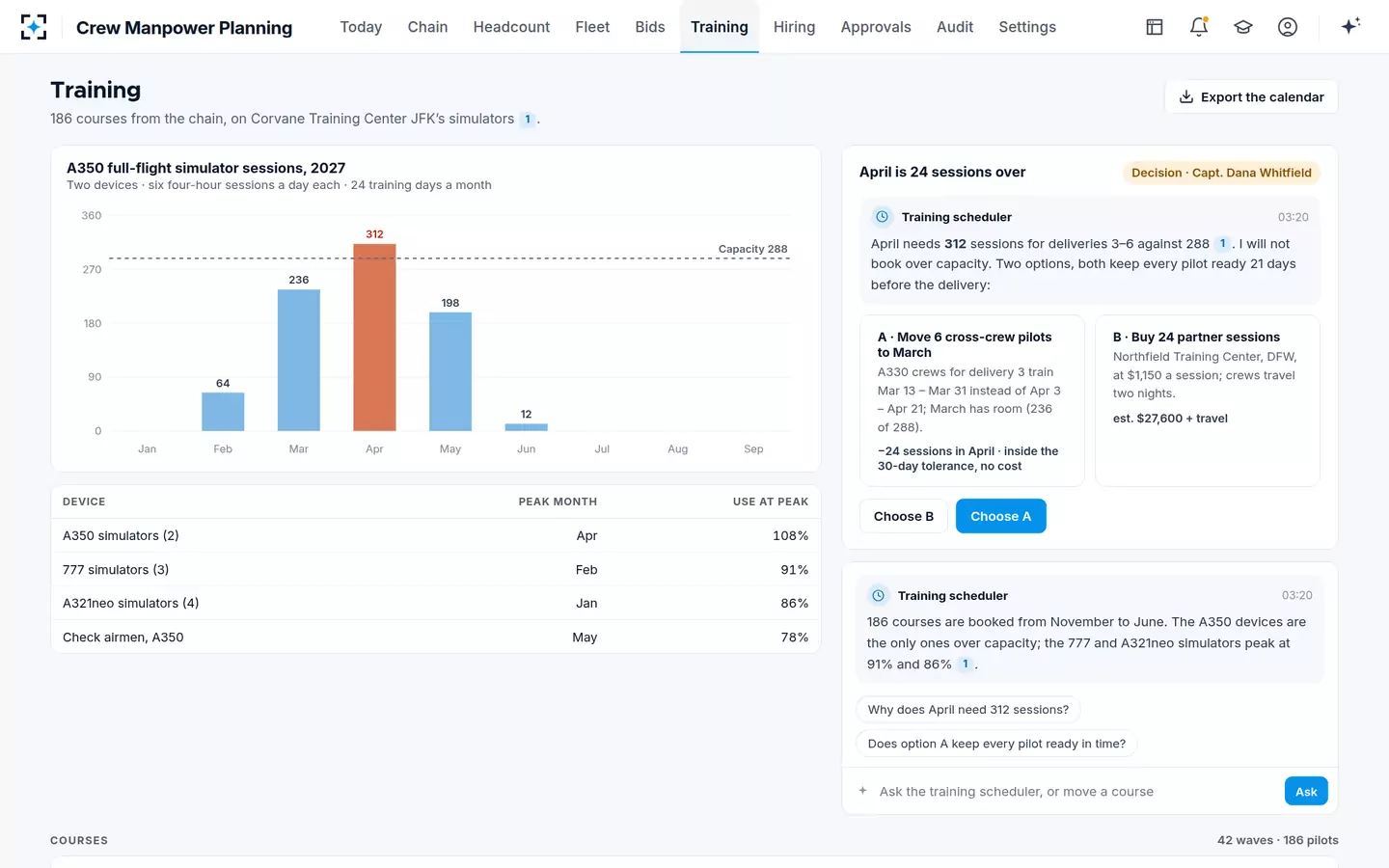Screen dimensions: 1389x868
Task: Click the 'A321neo simulators (4)' row
Action: coord(436,604)
